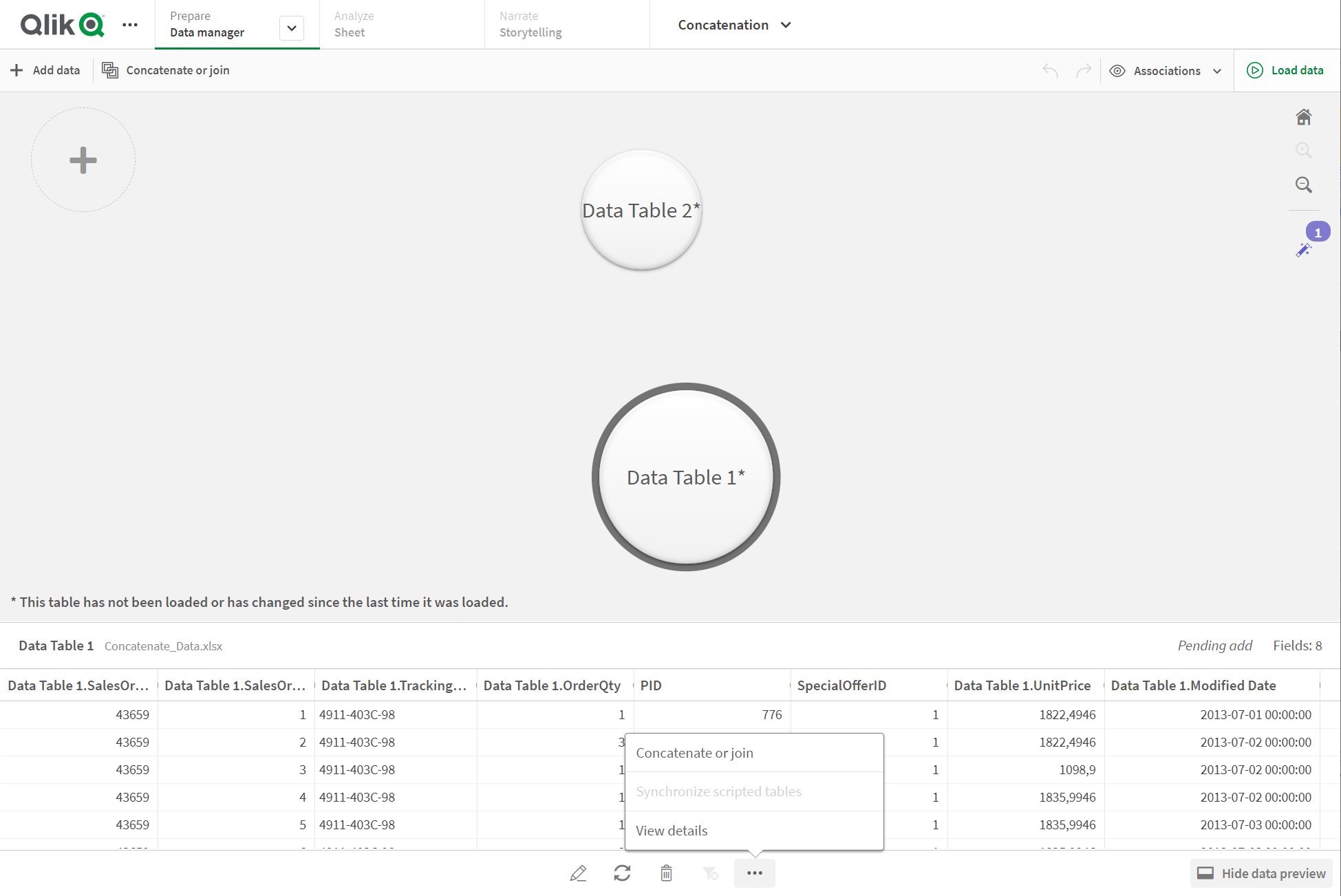This screenshot has width=1341, height=896.
Task: Select the Concatenate or join menu option
Action: click(695, 752)
